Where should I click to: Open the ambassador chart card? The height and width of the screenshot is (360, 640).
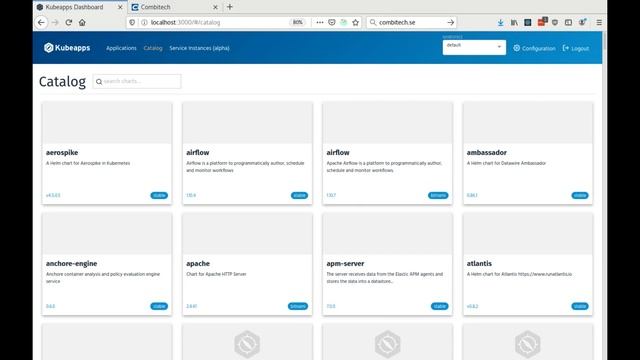click(x=528, y=153)
